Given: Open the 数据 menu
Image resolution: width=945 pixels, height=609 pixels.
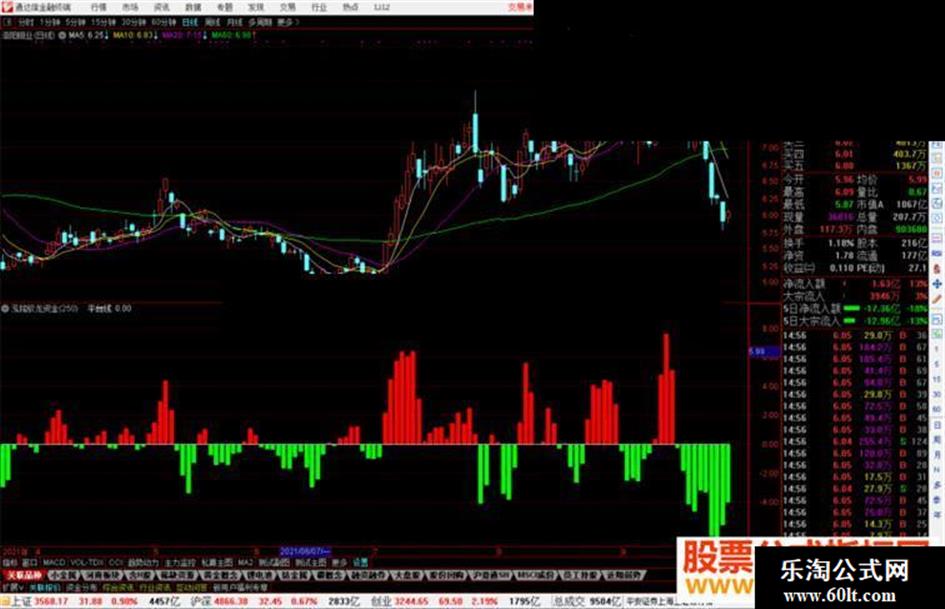Looking at the screenshot, I should [193, 8].
